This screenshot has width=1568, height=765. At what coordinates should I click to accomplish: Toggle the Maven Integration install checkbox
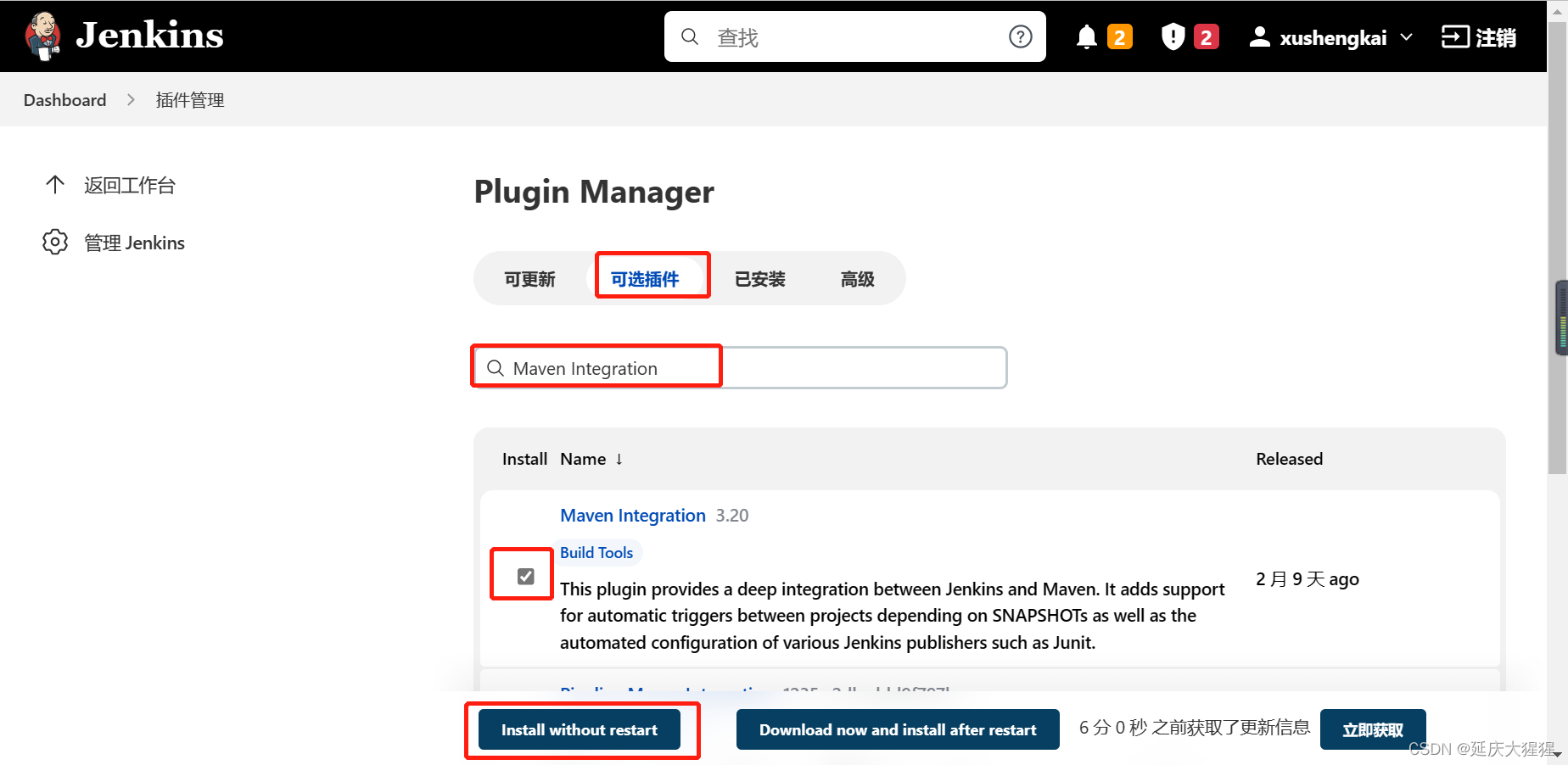pos(526,577)
